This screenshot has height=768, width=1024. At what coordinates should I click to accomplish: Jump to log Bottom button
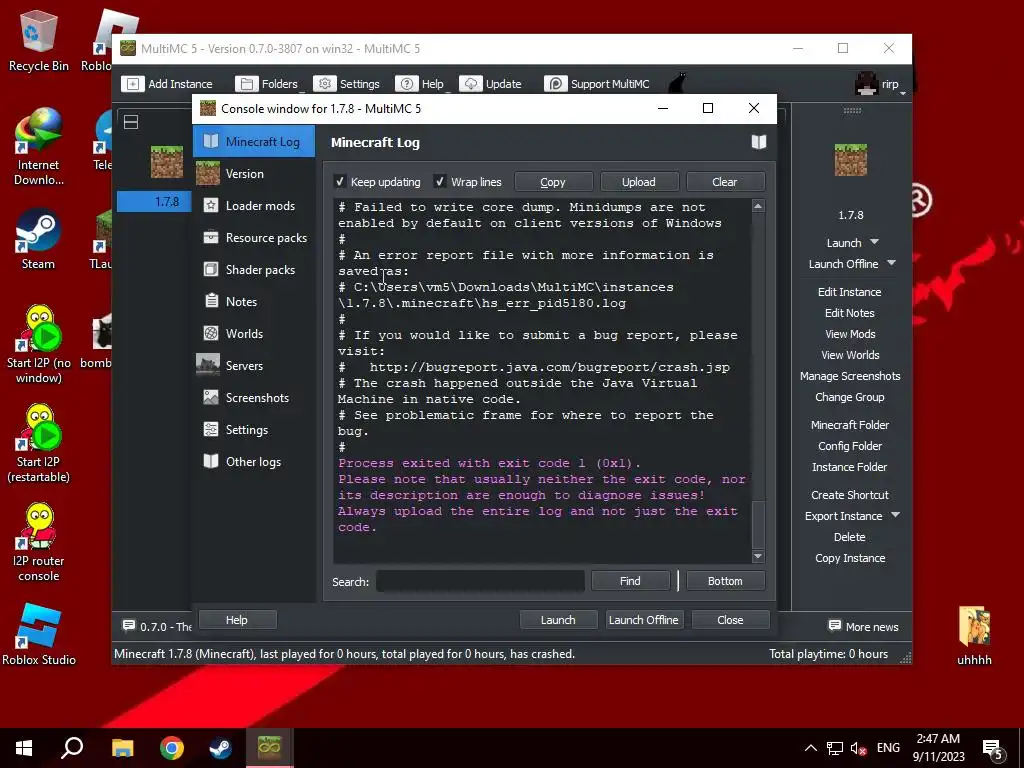coord(725,581)
